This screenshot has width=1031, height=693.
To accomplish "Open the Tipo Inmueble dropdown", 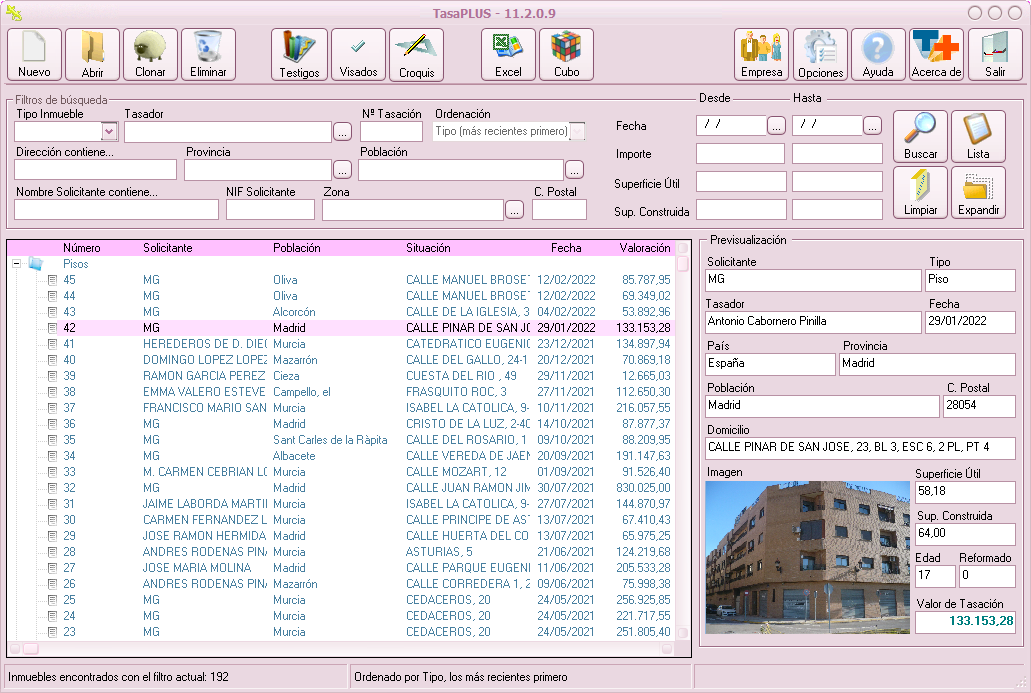I will point(109,131).
